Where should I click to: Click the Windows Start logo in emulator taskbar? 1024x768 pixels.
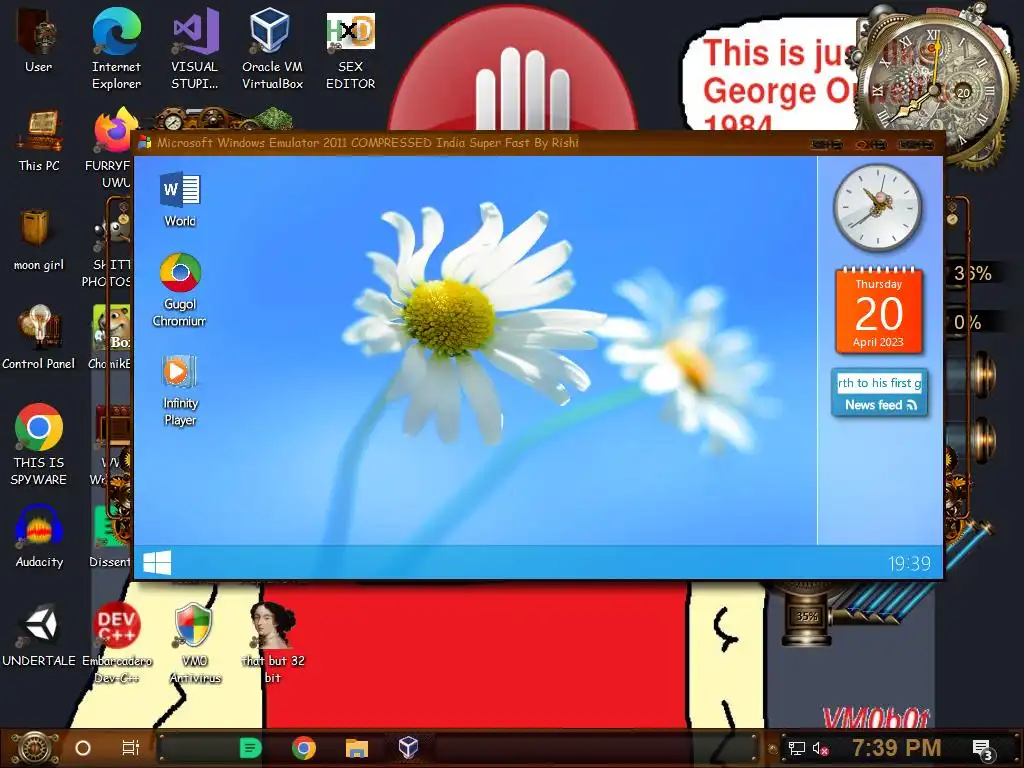(x=157, y=562)
